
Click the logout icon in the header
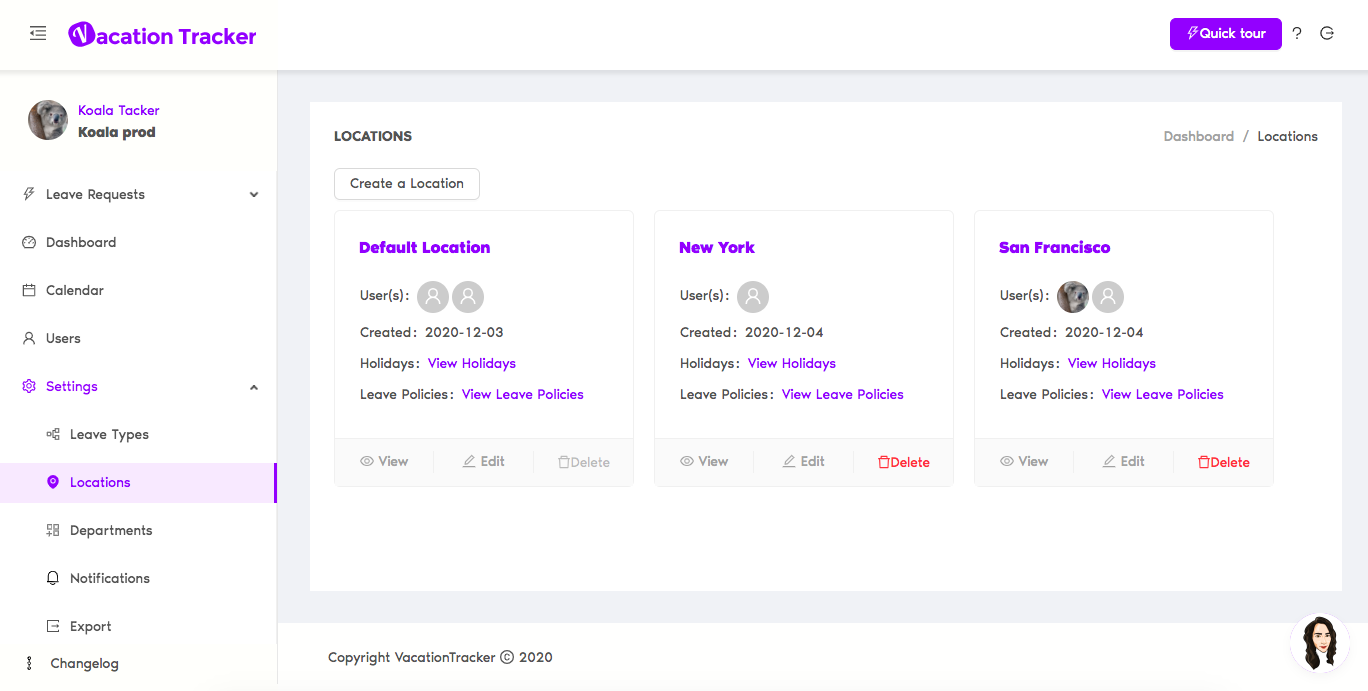point(1327,33)
